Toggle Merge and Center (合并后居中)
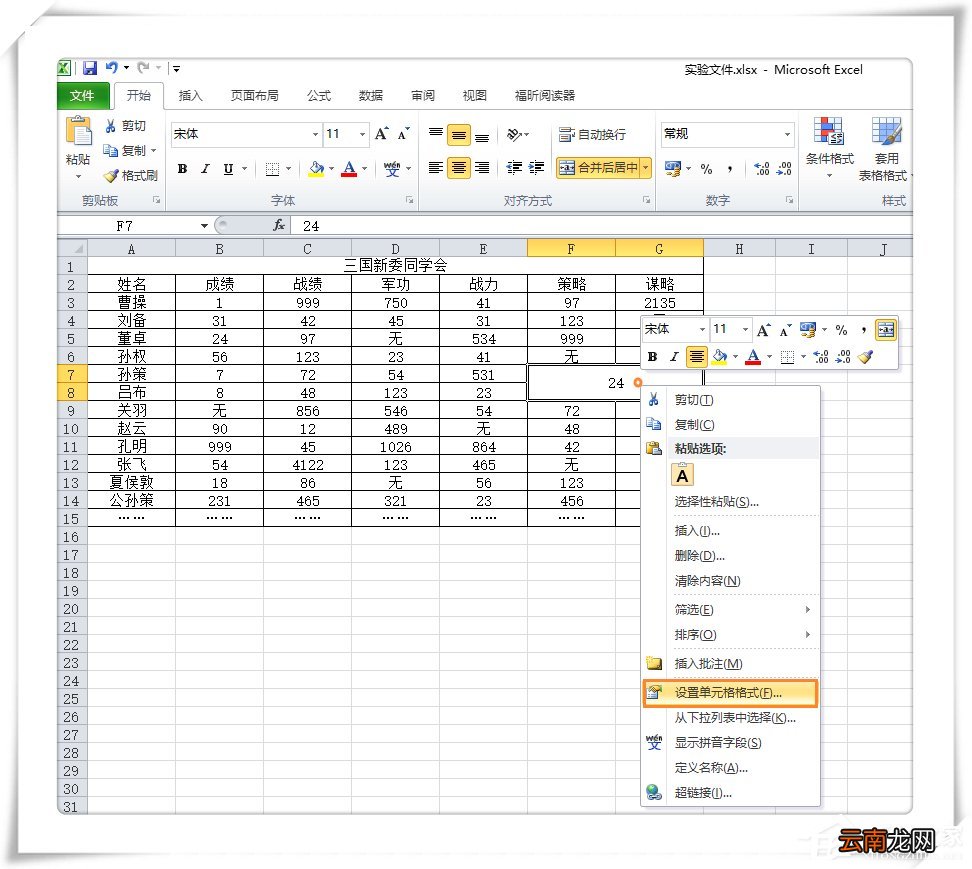972x869 pixels. (x=598, y=167)
